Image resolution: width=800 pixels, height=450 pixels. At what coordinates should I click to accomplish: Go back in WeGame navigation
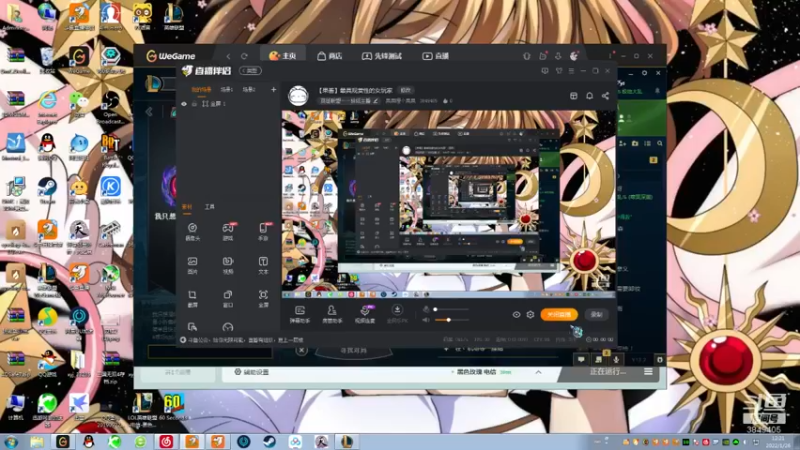[228, 56]
